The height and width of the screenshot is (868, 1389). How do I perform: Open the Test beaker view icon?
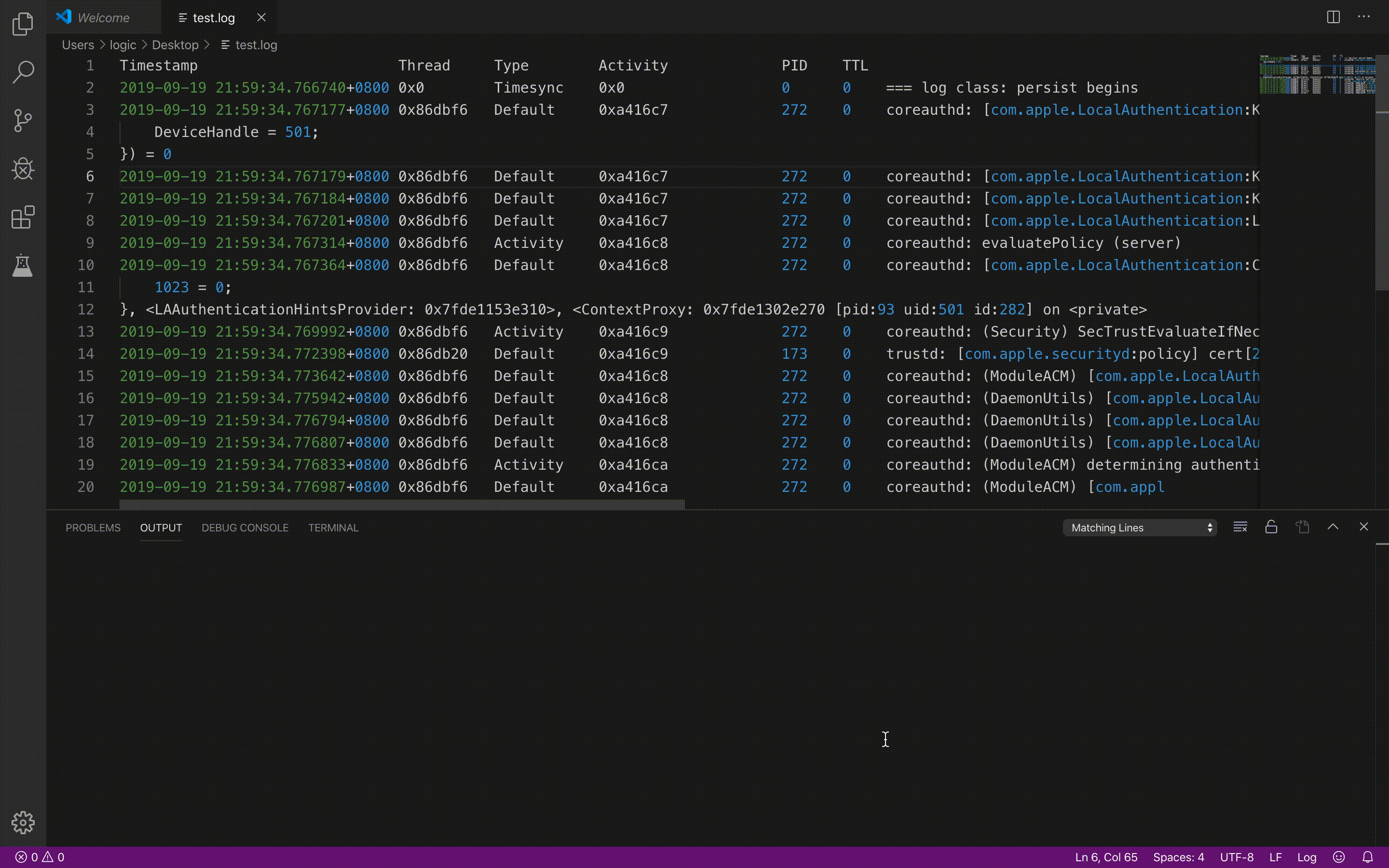[x=23, y=266]
